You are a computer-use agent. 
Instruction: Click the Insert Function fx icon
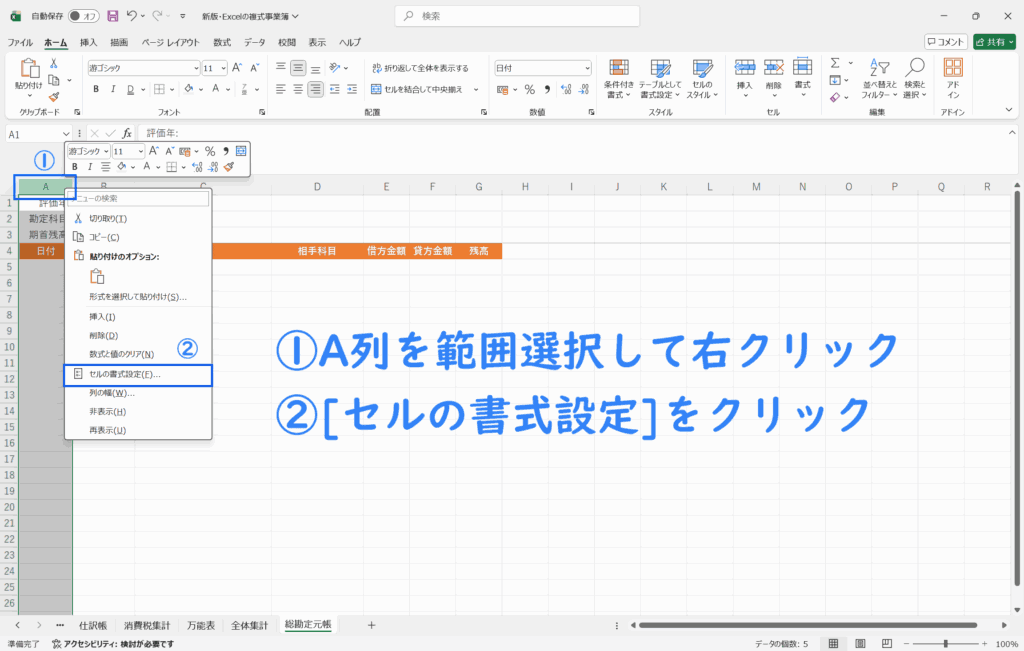(x=127, y=133)
